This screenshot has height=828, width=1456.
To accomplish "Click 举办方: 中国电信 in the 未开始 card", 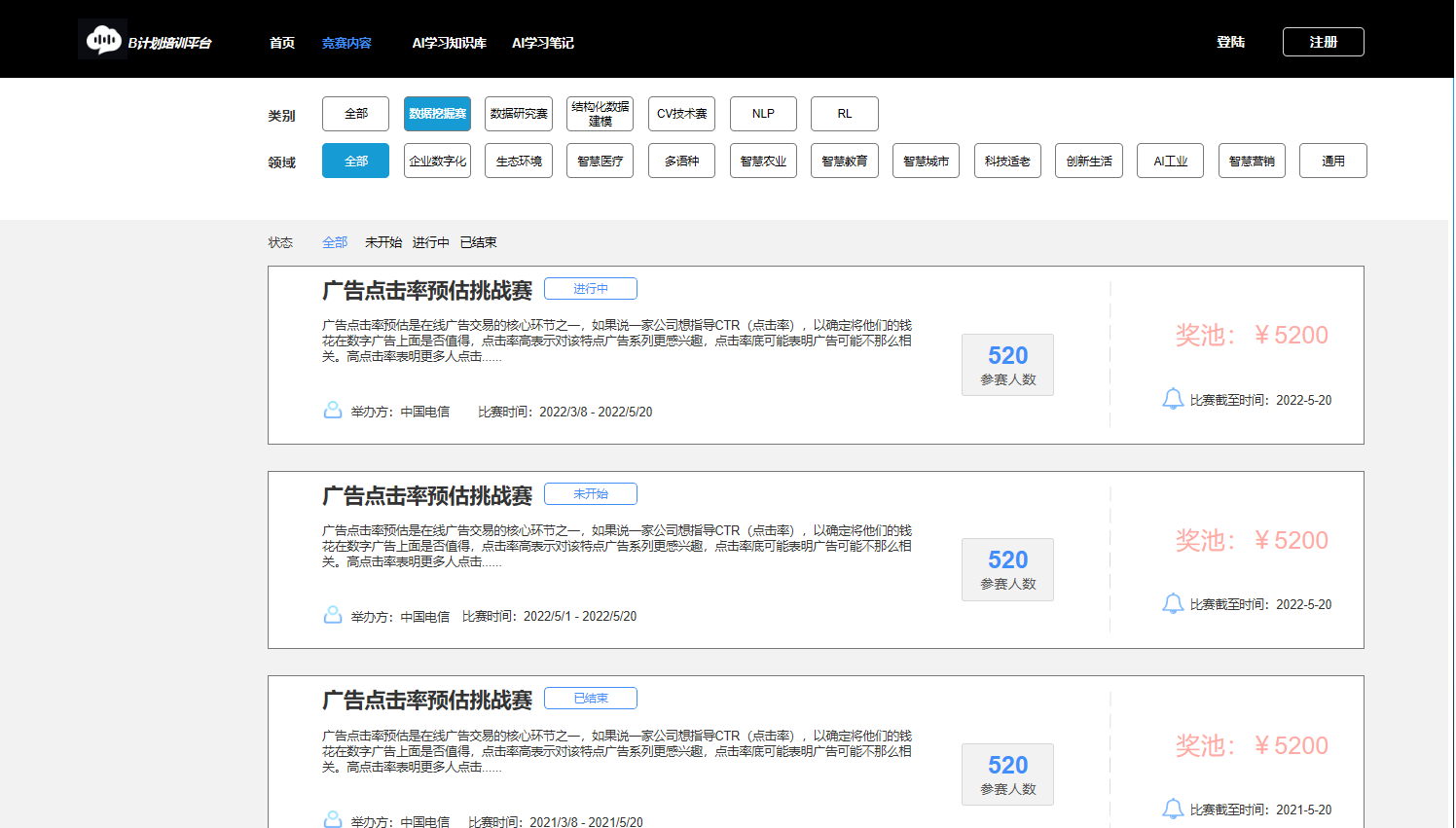I will coord(400,617).
